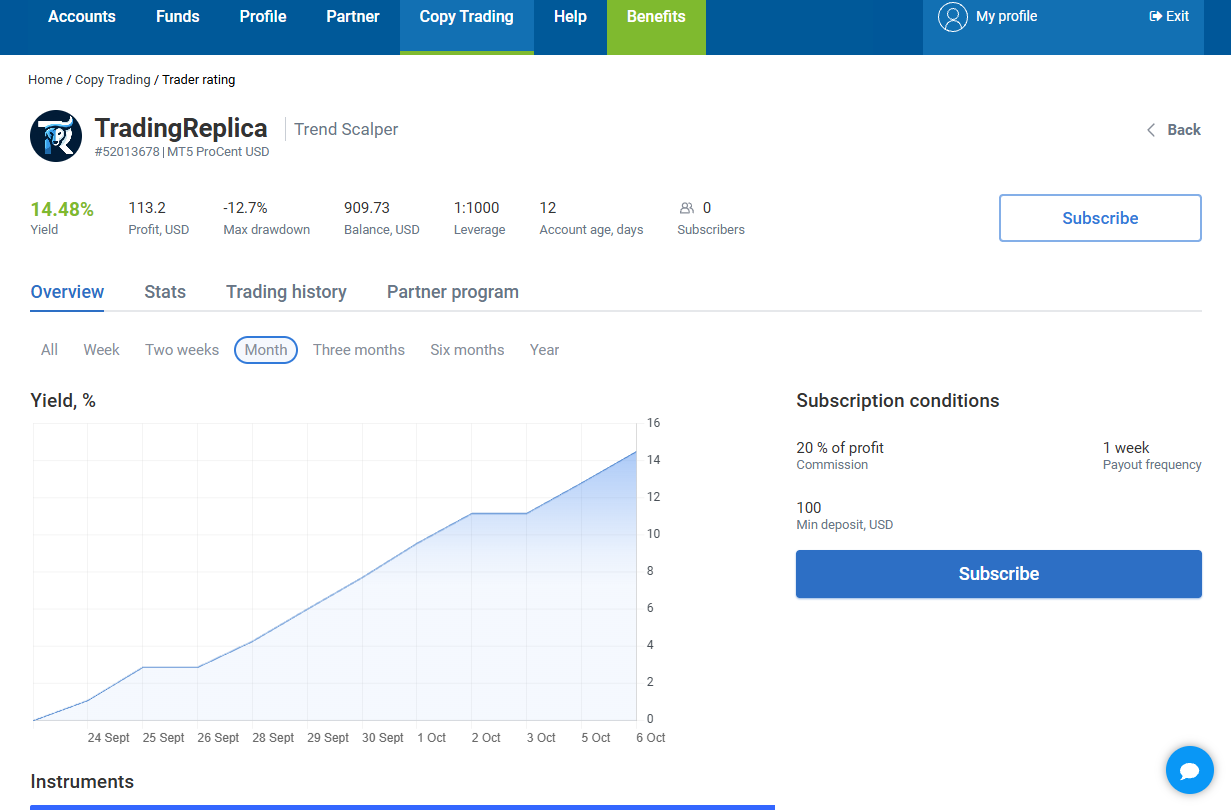
Task: Select the All period filter
Action: 49,350
